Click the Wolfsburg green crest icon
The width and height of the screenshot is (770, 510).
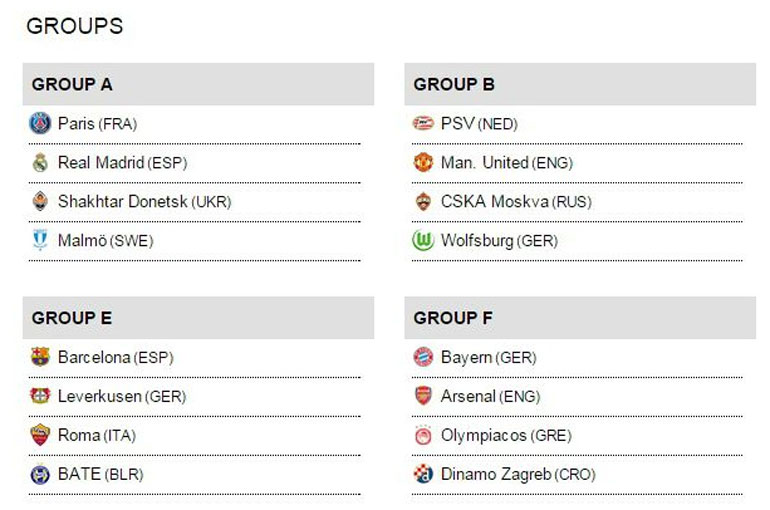423,241
